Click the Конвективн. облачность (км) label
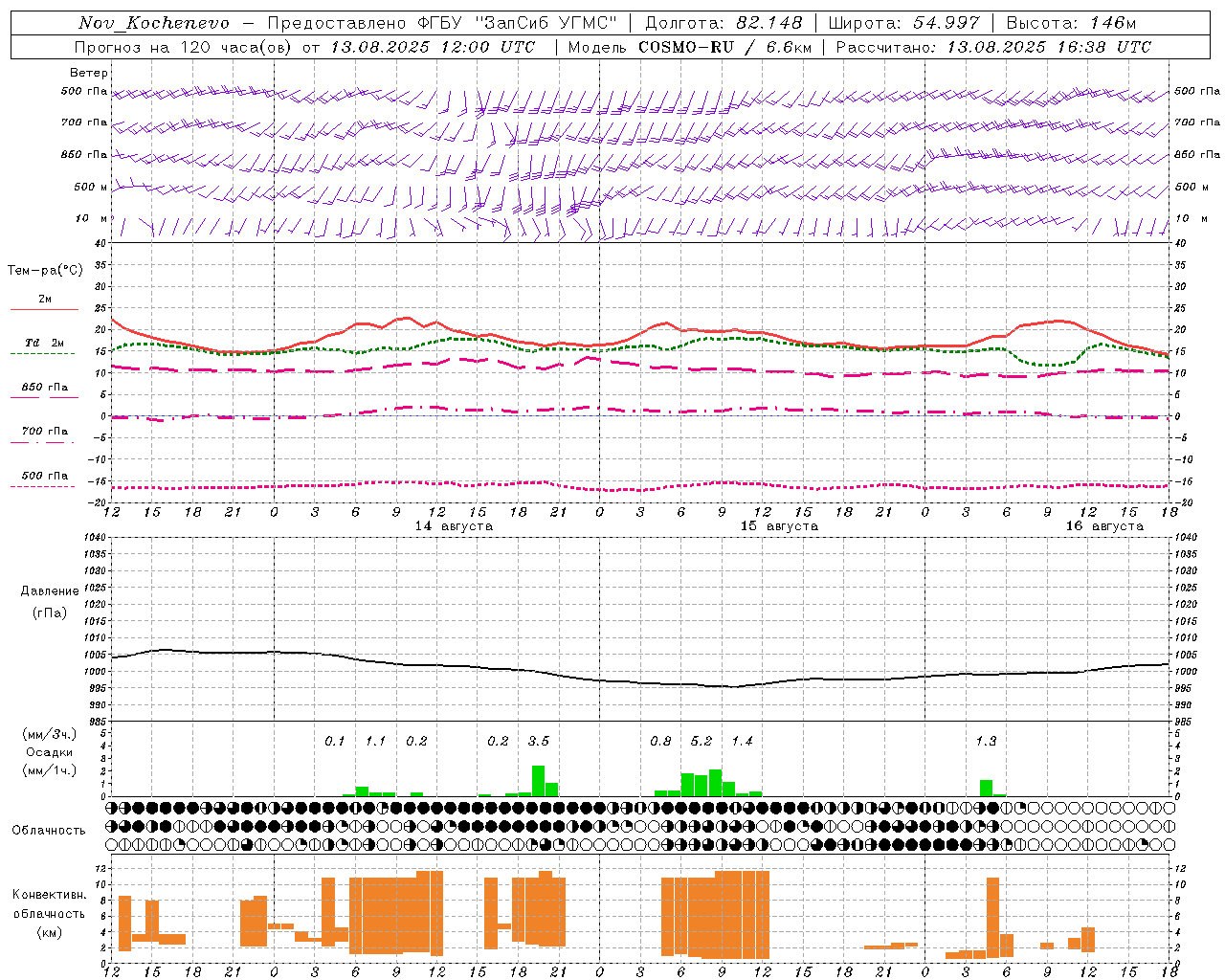1225x980 pixels. coord(49,914)
